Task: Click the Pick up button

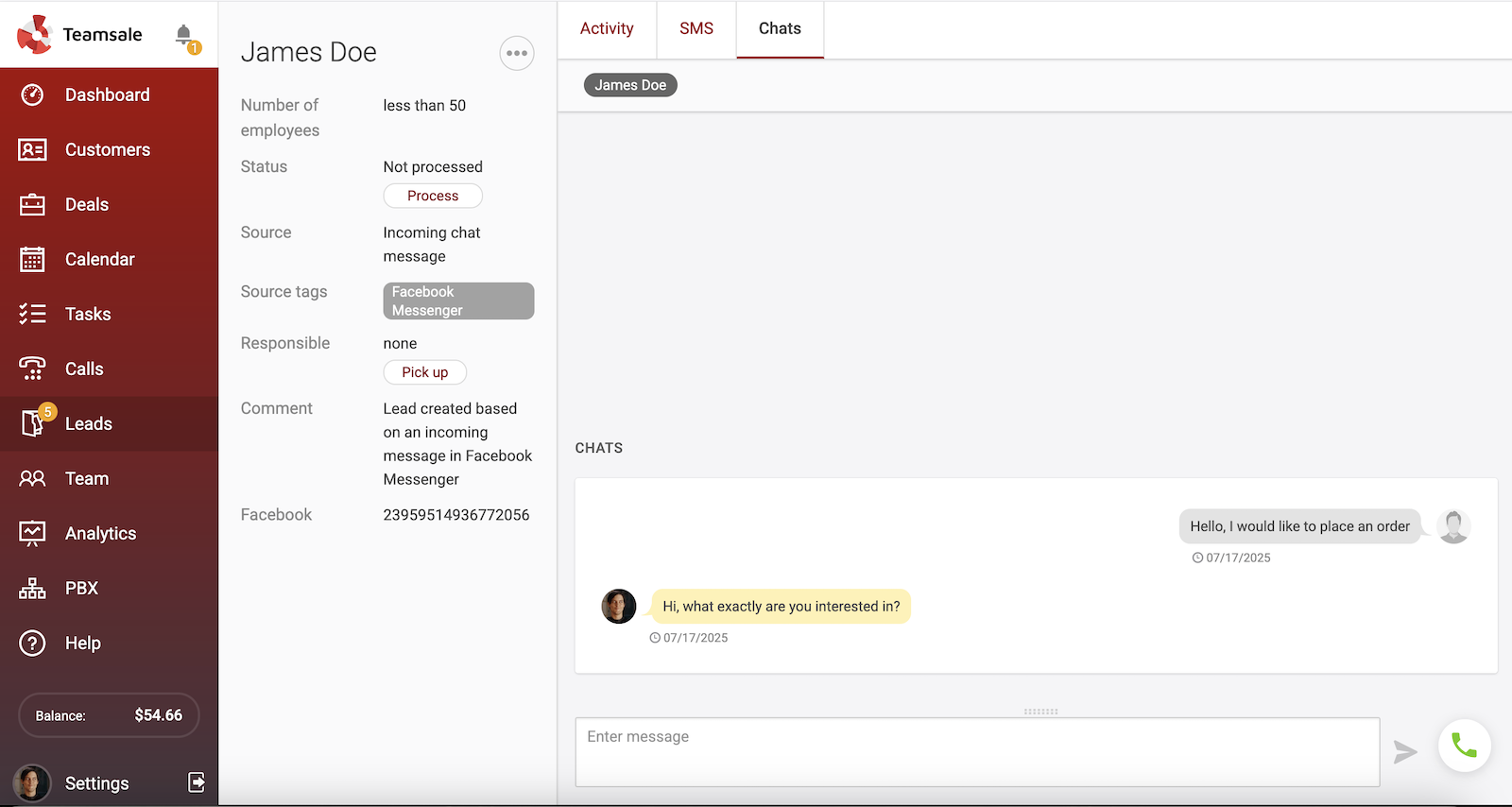Action: pos(425,372)
